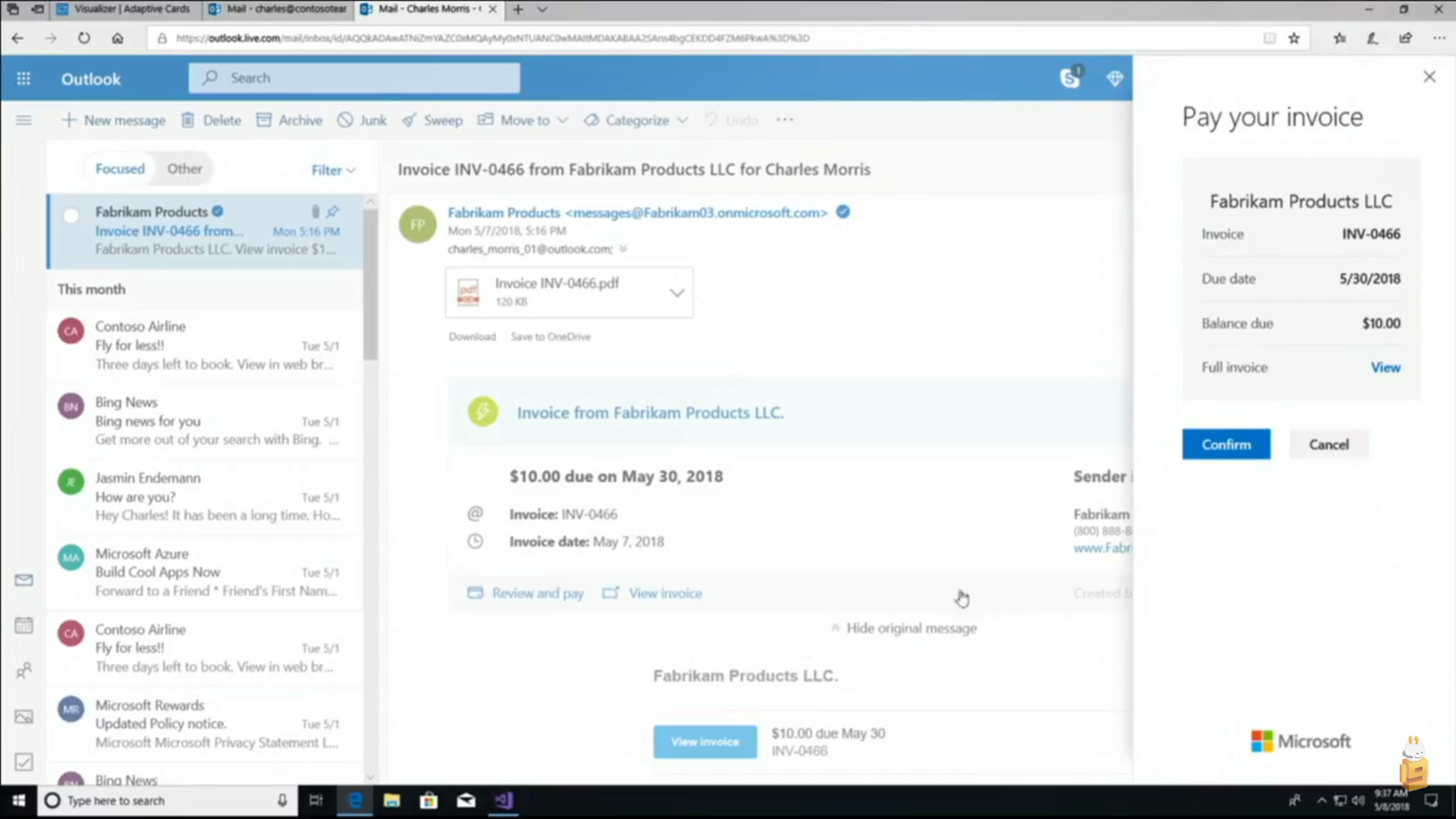Screen dimensions: 1456x819
Task: Click the Skype icon in header
Action: 1070,78
